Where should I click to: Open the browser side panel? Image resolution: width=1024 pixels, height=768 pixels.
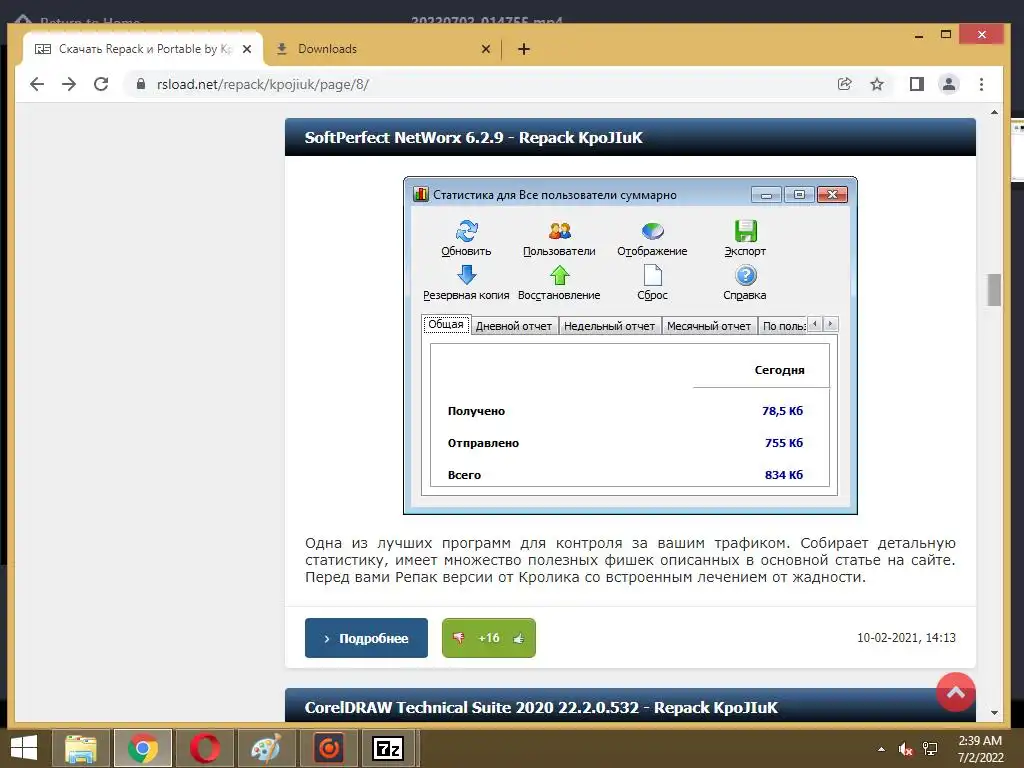(917, 84)
